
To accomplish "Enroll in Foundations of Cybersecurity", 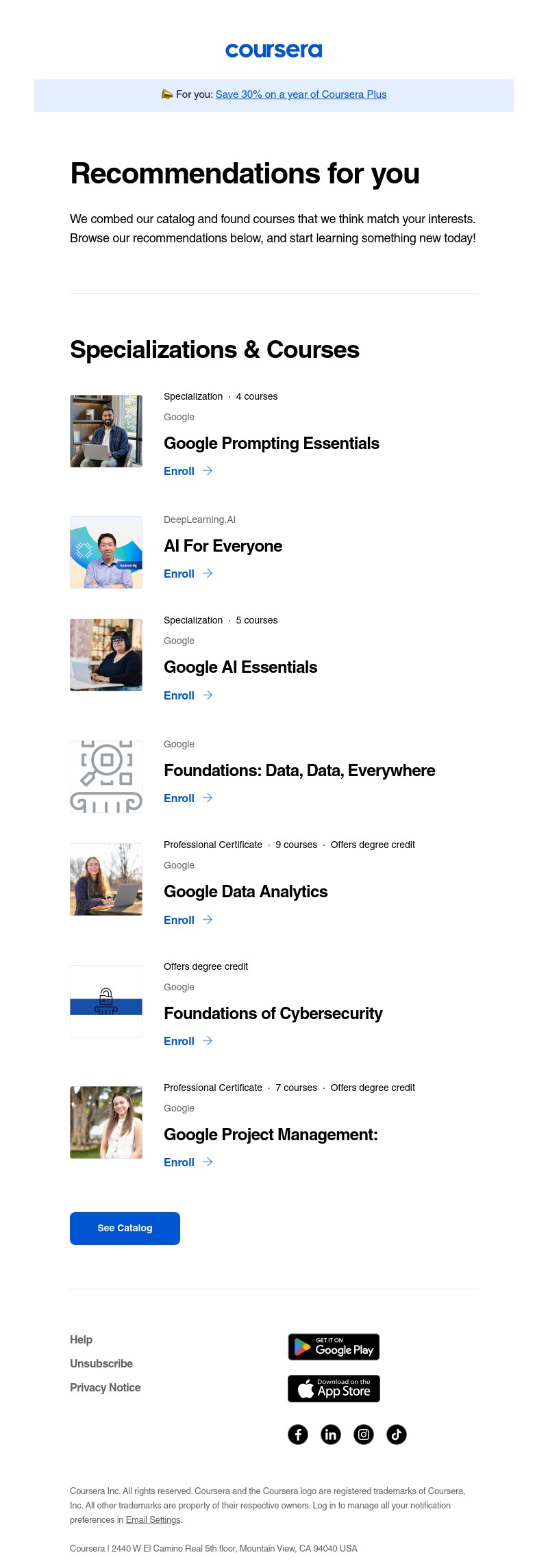I will pyautogui.click(x=188, y=1041).
